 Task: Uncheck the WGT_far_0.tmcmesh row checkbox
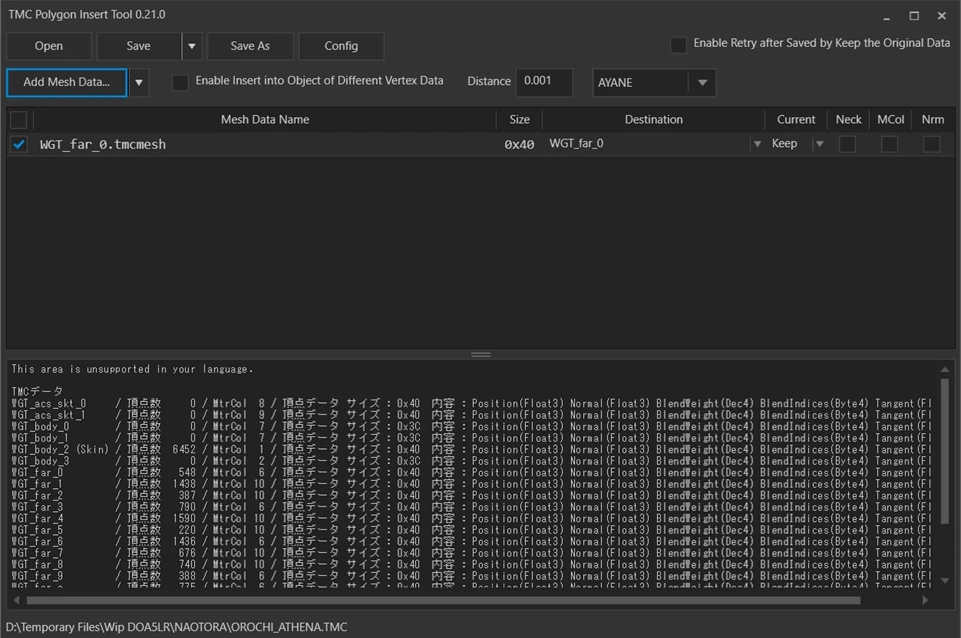(x=19, y=144)
